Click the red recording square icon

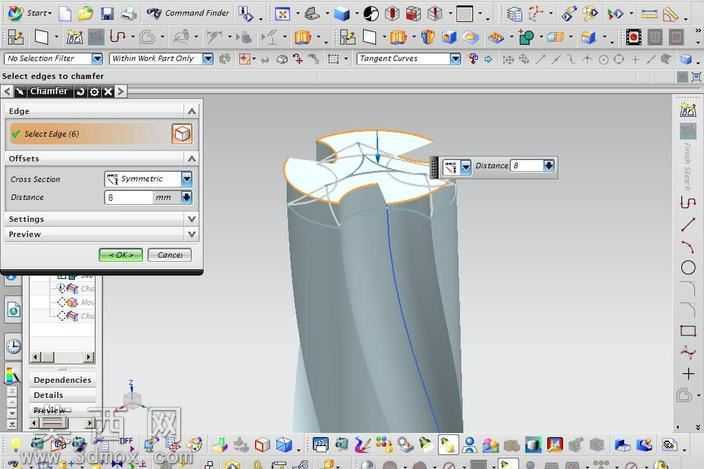coord(633,37)
